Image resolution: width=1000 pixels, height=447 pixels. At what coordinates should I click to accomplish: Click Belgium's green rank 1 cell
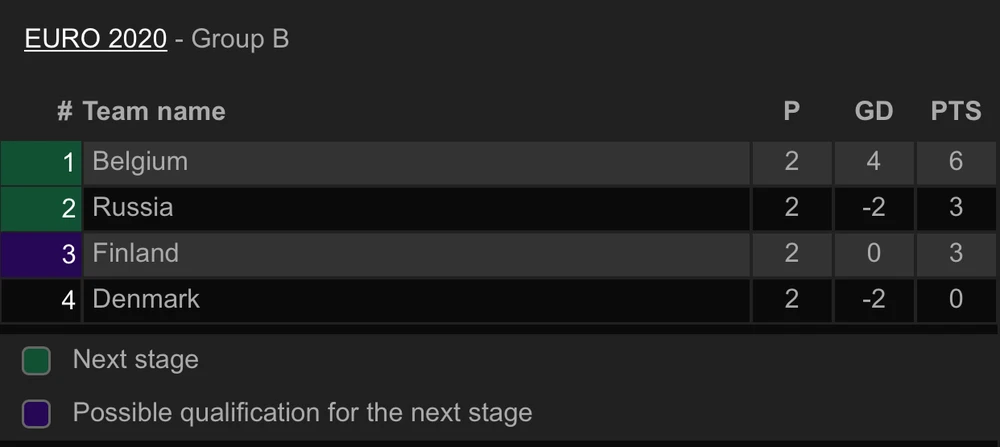pos(41,163)
